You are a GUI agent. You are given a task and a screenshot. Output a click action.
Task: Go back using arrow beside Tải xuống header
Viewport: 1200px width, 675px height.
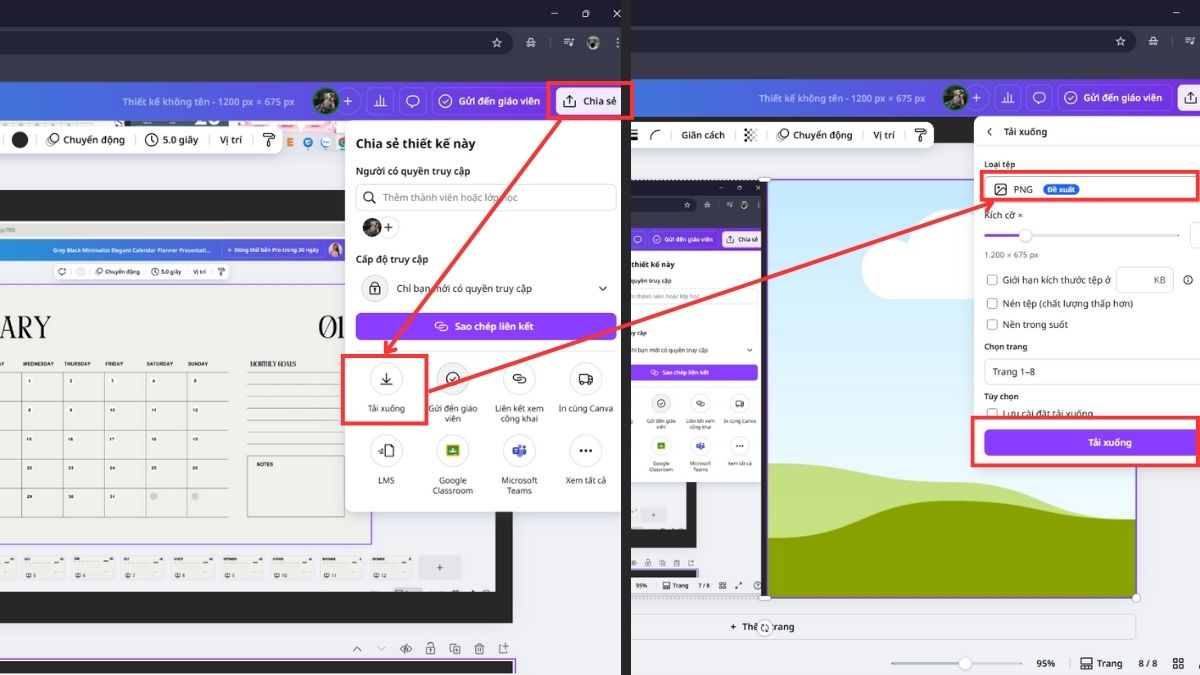point(990,132)
